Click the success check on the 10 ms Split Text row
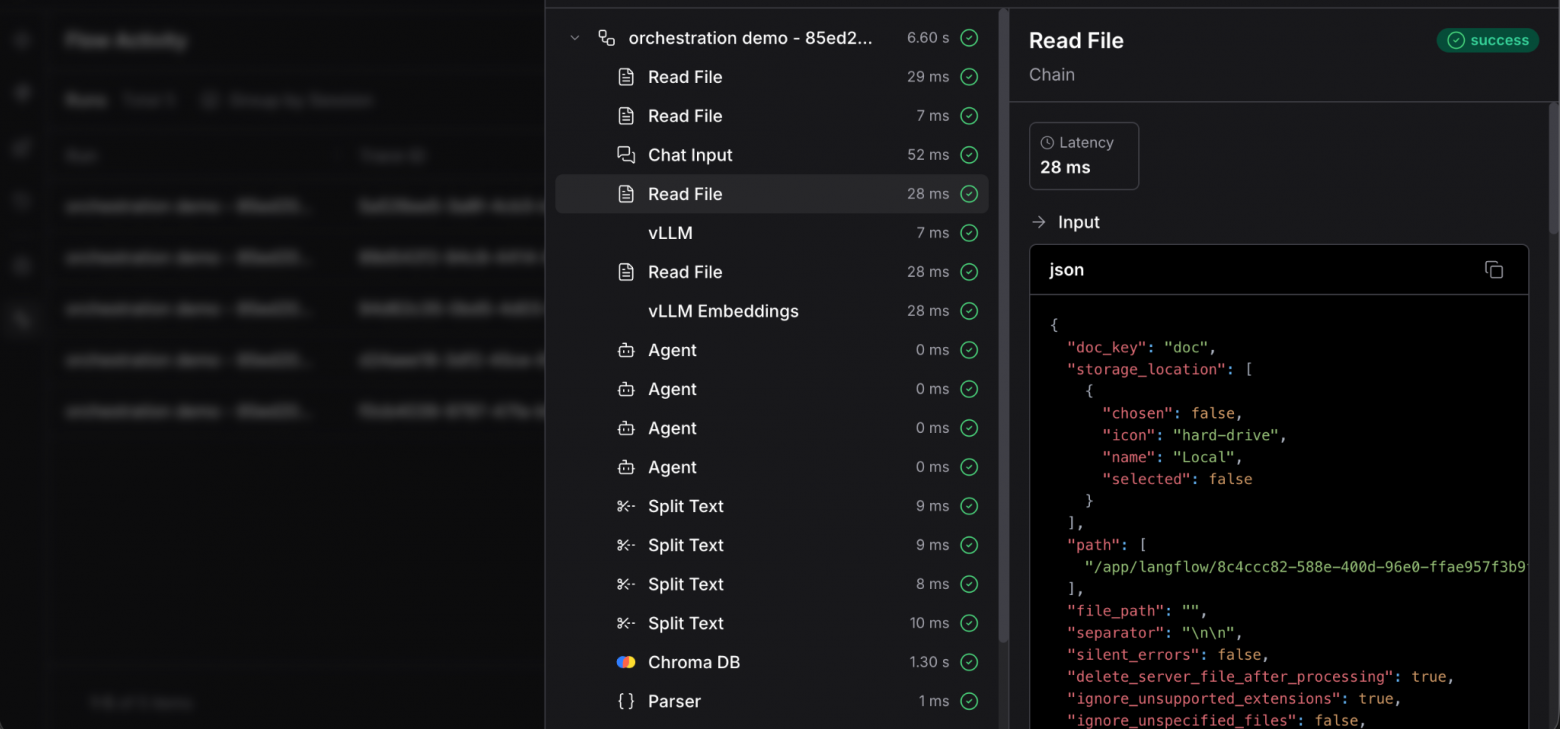 point(969,623)
